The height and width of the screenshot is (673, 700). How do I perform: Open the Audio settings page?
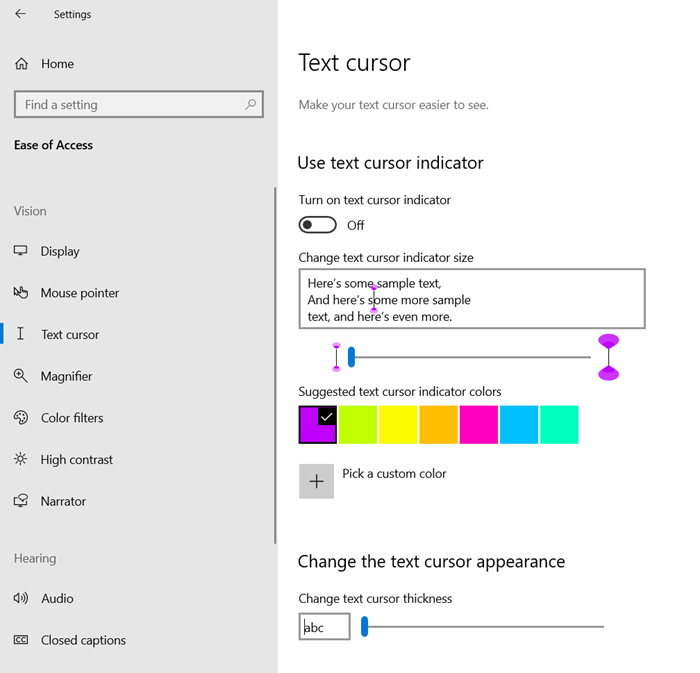click(x=57, y=598)
